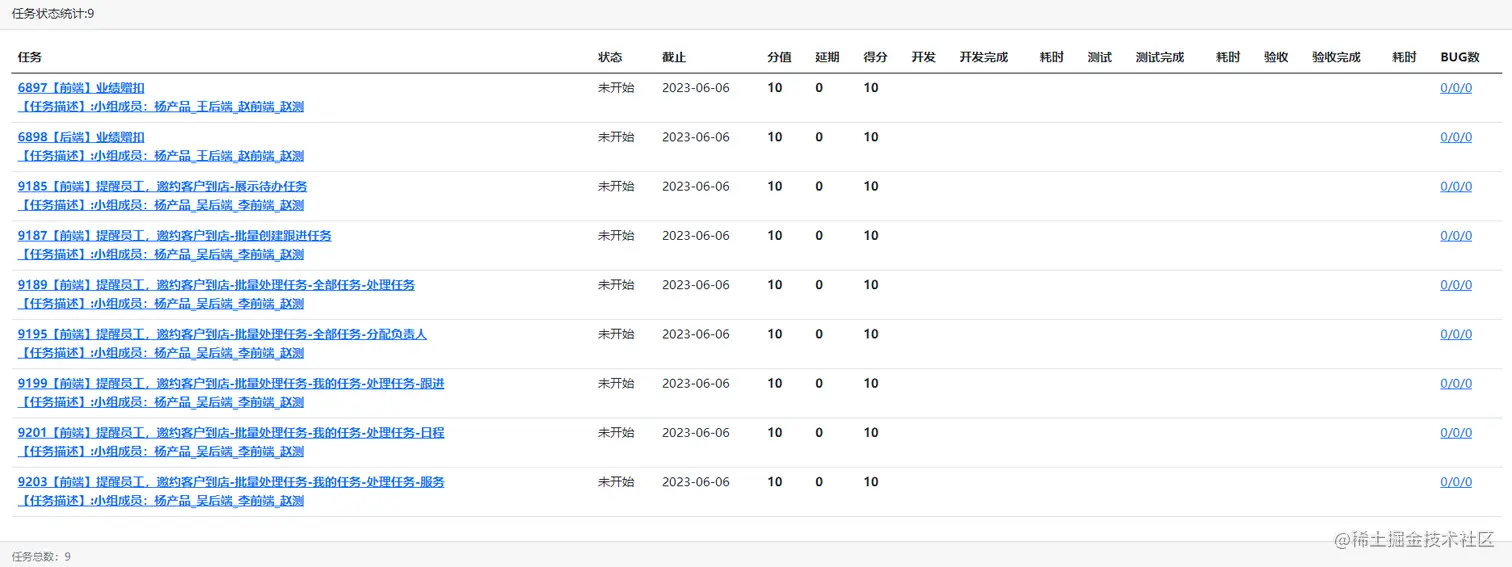Click the BUG数 column header

[1460, 58]
